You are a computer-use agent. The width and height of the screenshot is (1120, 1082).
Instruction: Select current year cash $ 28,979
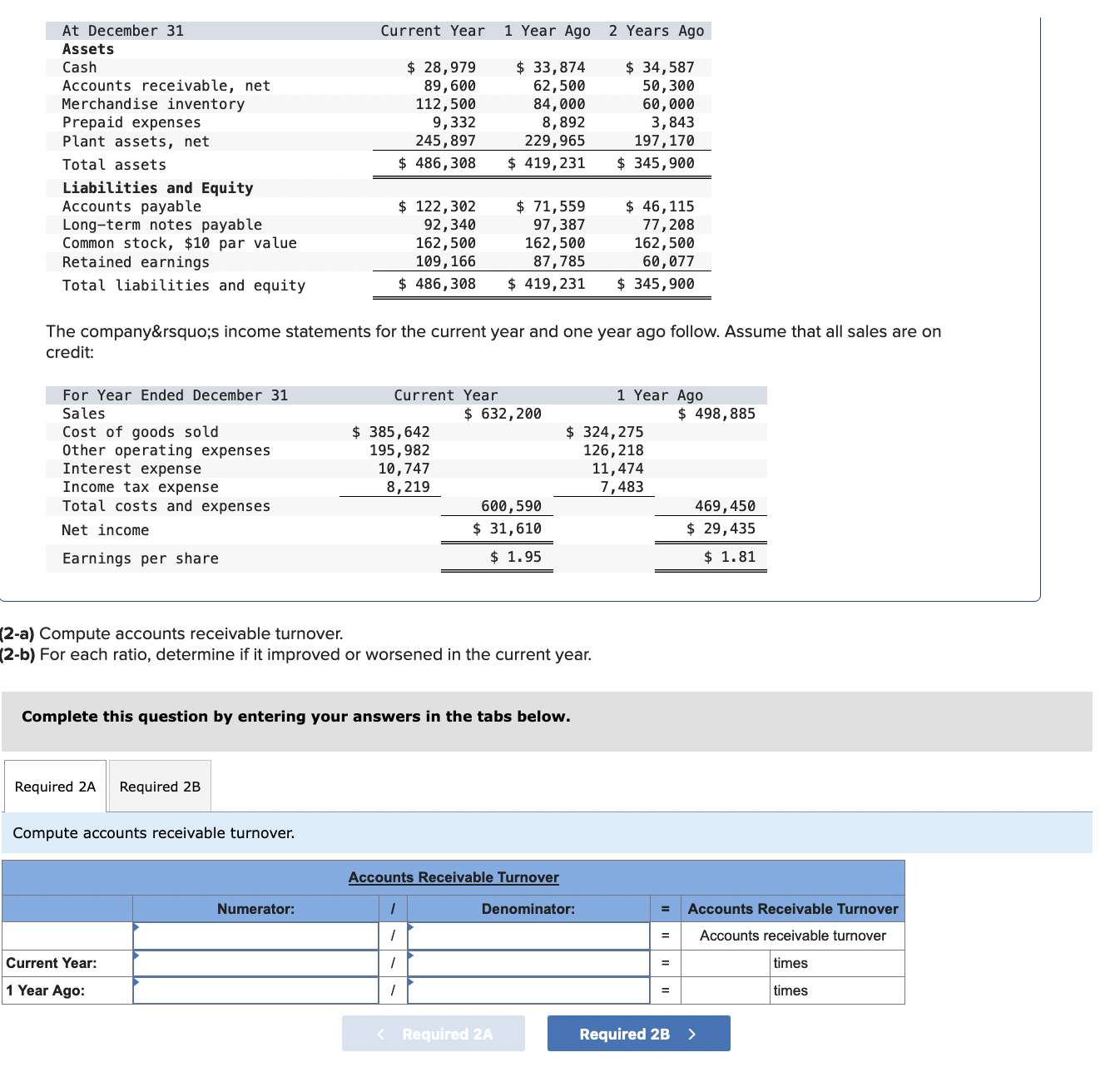tap(441, 67)
